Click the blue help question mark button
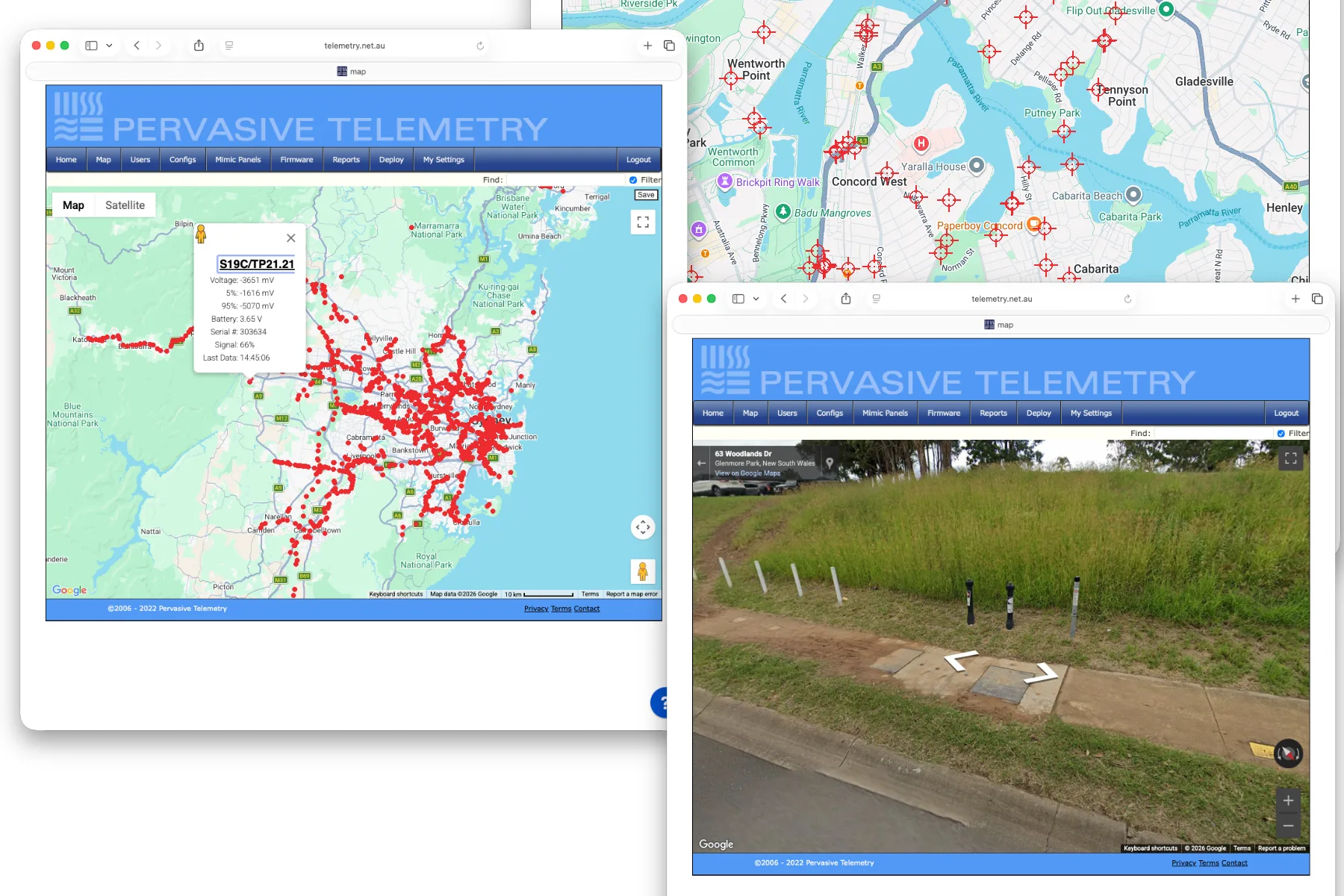The width and height of the screenshot is (1344, 896). coord(660,703)
